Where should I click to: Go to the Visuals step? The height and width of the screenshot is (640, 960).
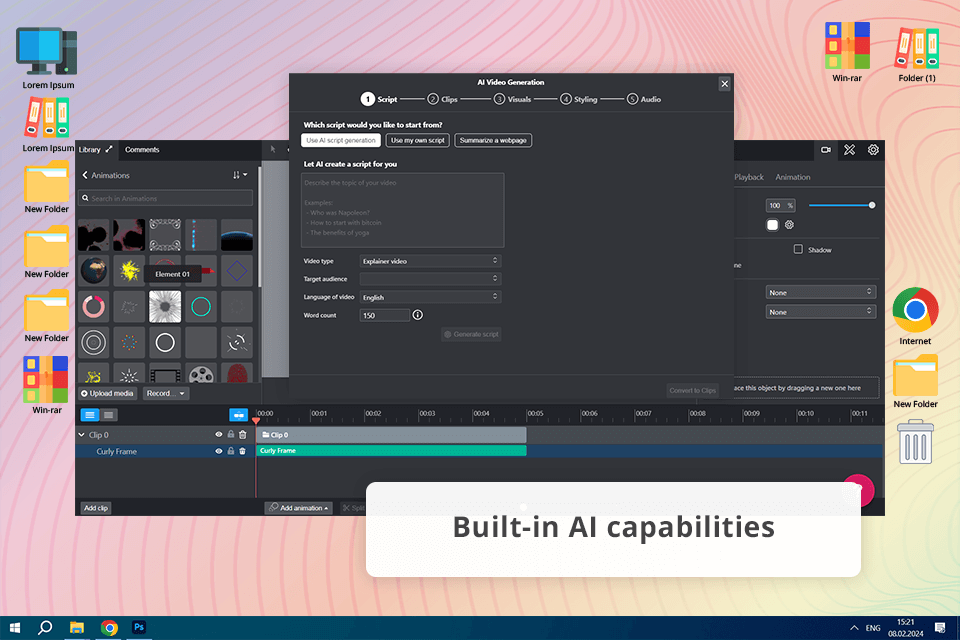tap(512, 99)
